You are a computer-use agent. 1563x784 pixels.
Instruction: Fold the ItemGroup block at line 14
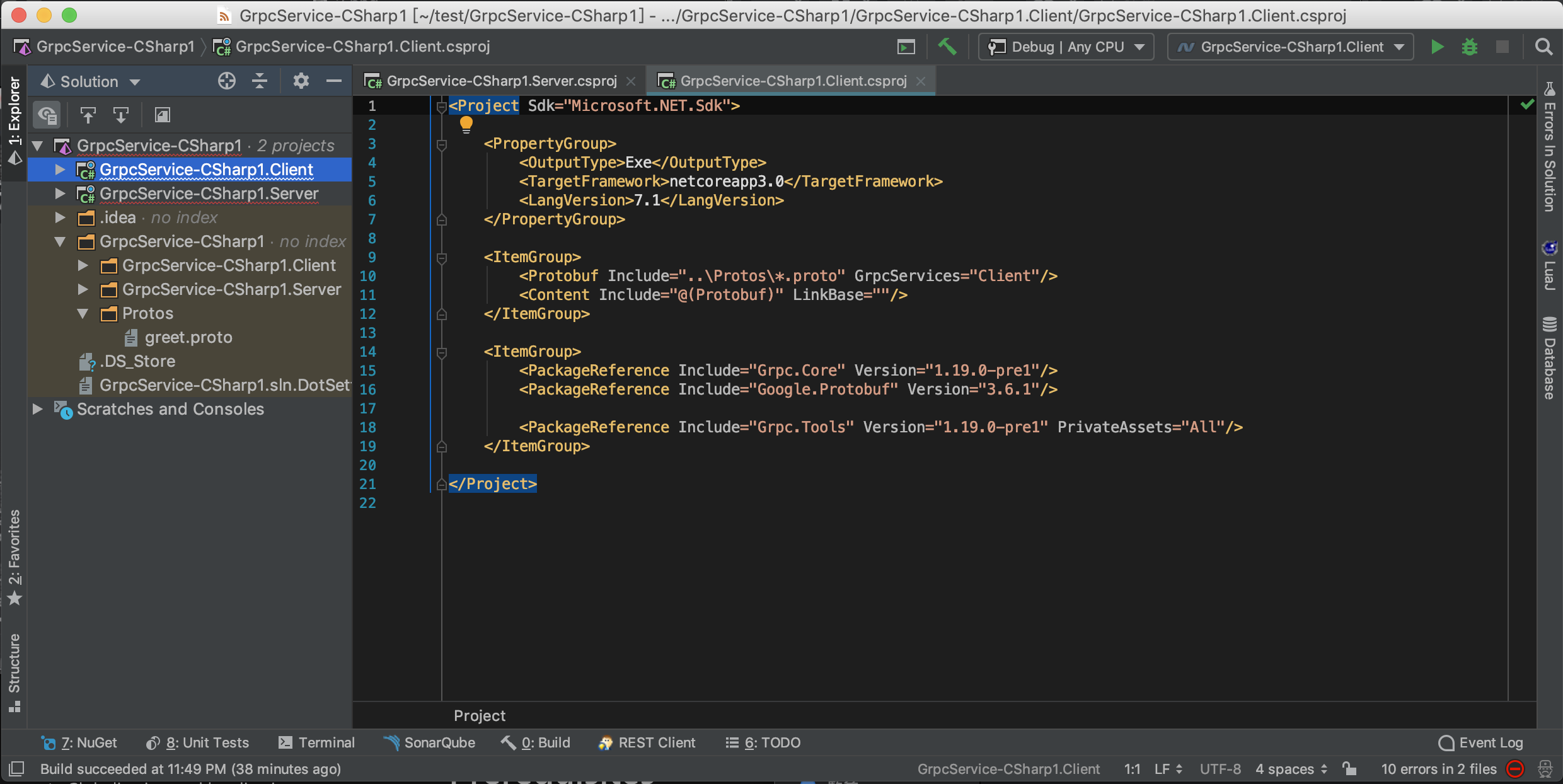pos(442,352)
